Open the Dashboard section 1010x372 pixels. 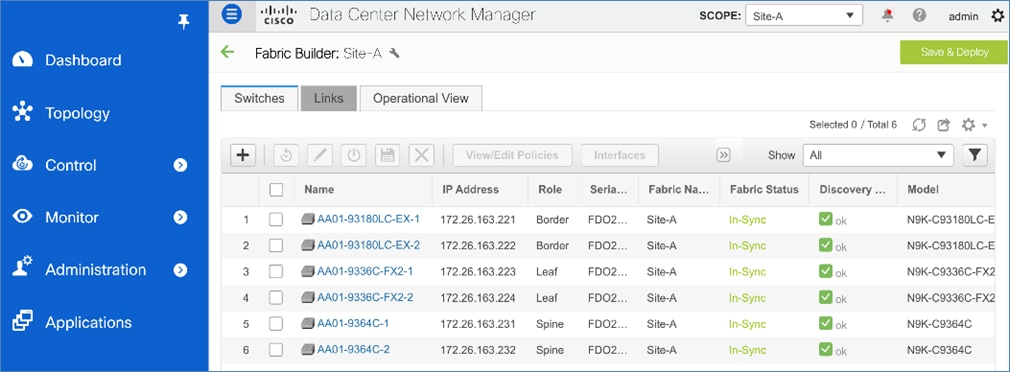click(83, 60)
